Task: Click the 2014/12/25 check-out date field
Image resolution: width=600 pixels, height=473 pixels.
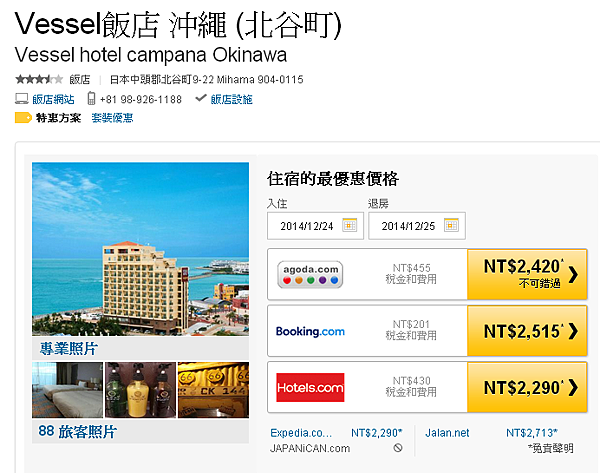Action: [x=417, y=226]
